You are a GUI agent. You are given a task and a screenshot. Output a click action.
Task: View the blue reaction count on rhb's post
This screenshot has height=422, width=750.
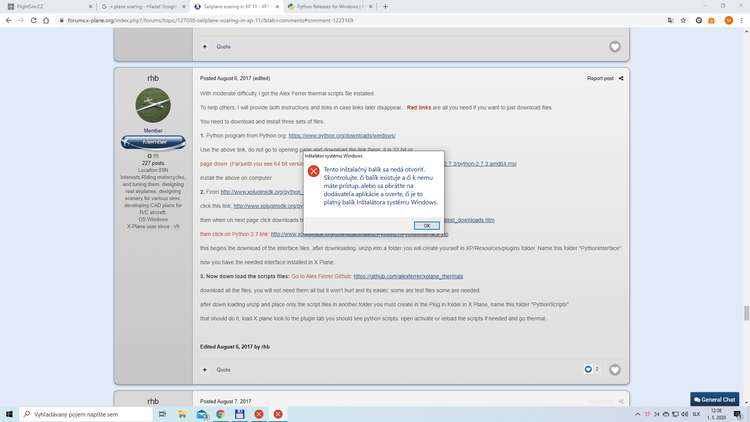(591, 369)
